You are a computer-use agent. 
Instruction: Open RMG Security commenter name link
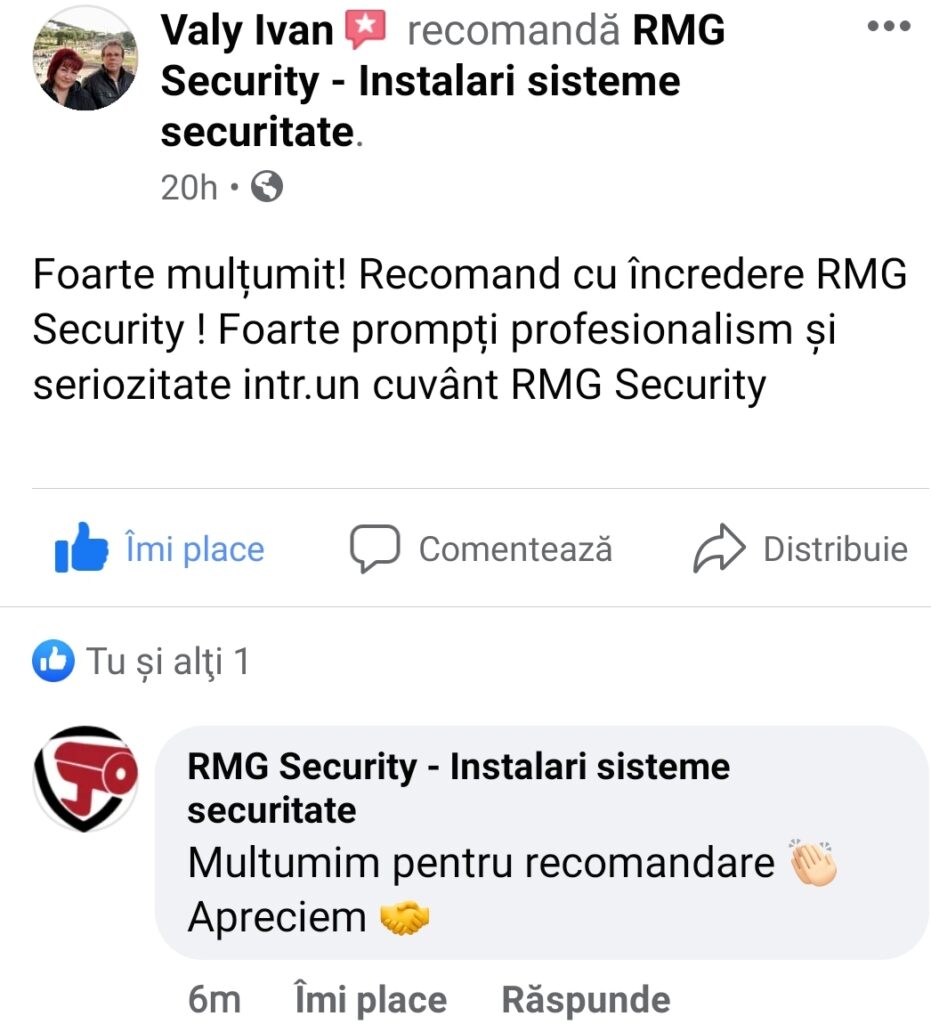pos(458,788)
